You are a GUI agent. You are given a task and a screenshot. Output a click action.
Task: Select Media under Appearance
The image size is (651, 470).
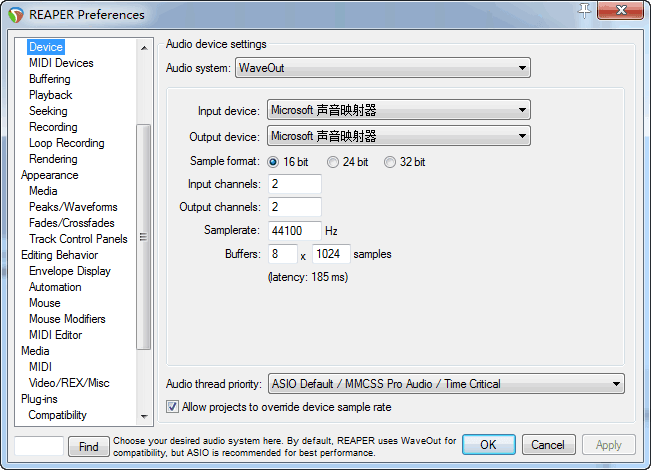point(43,191)
